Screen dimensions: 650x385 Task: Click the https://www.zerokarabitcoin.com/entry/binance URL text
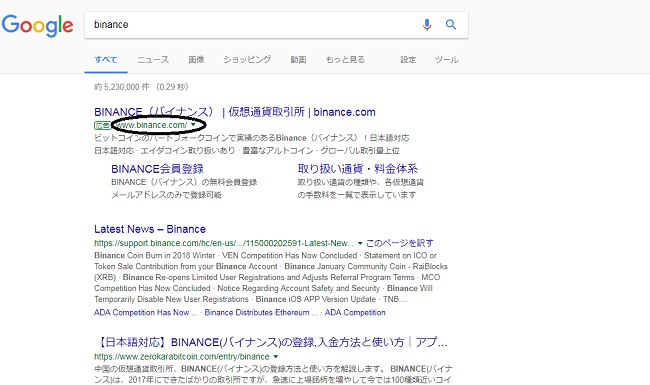[x=182, y=356]
